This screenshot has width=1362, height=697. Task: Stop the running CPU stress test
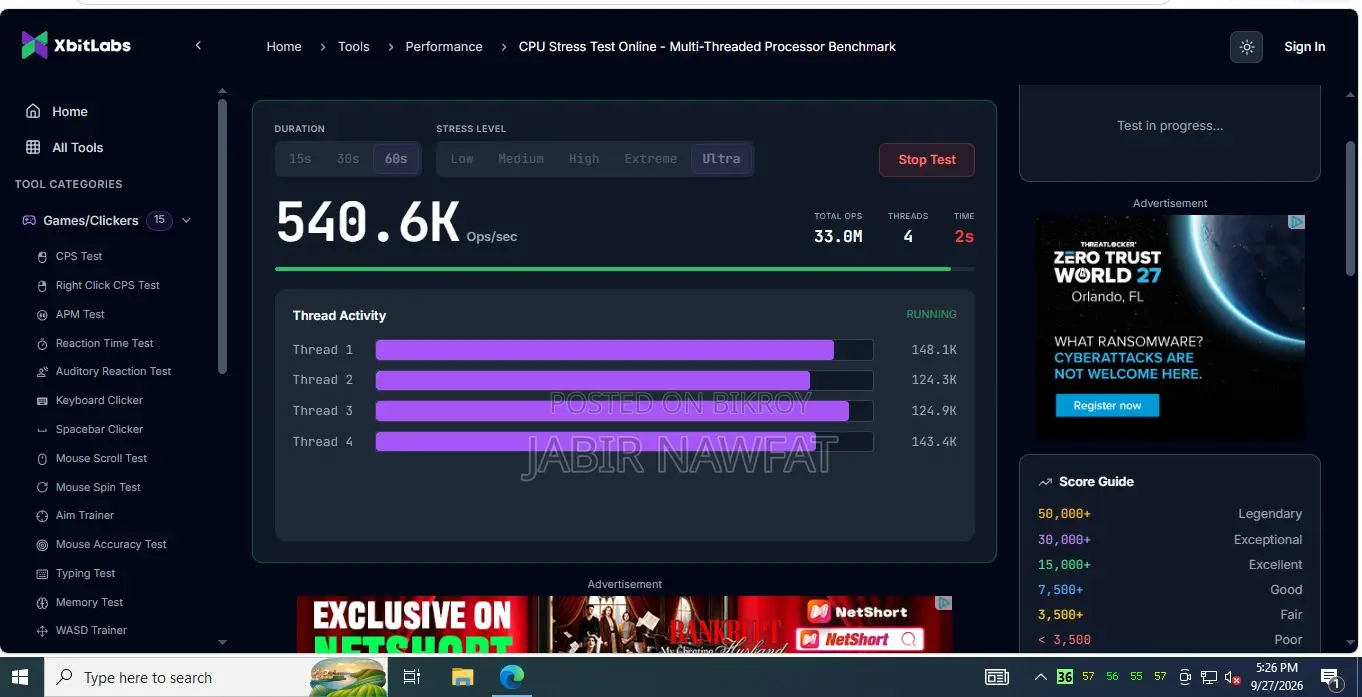click(927, 160)
